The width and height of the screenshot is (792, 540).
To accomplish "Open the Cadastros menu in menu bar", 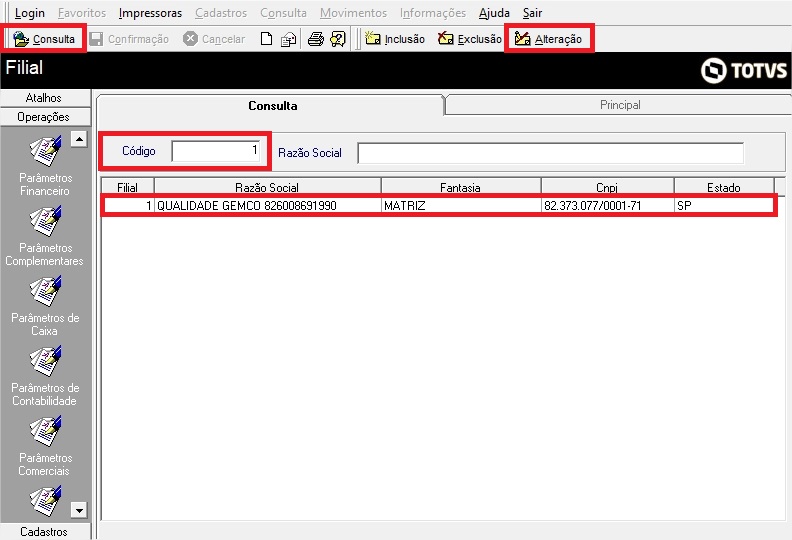I will pos(221,13).
